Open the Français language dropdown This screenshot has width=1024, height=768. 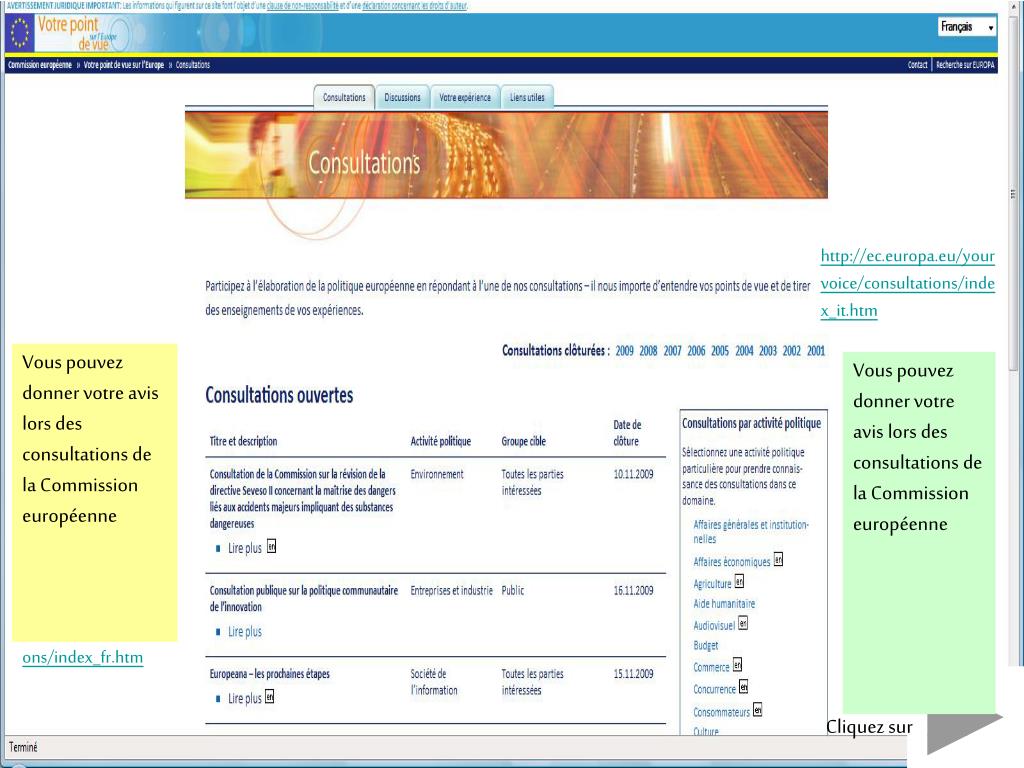(967, 27)
